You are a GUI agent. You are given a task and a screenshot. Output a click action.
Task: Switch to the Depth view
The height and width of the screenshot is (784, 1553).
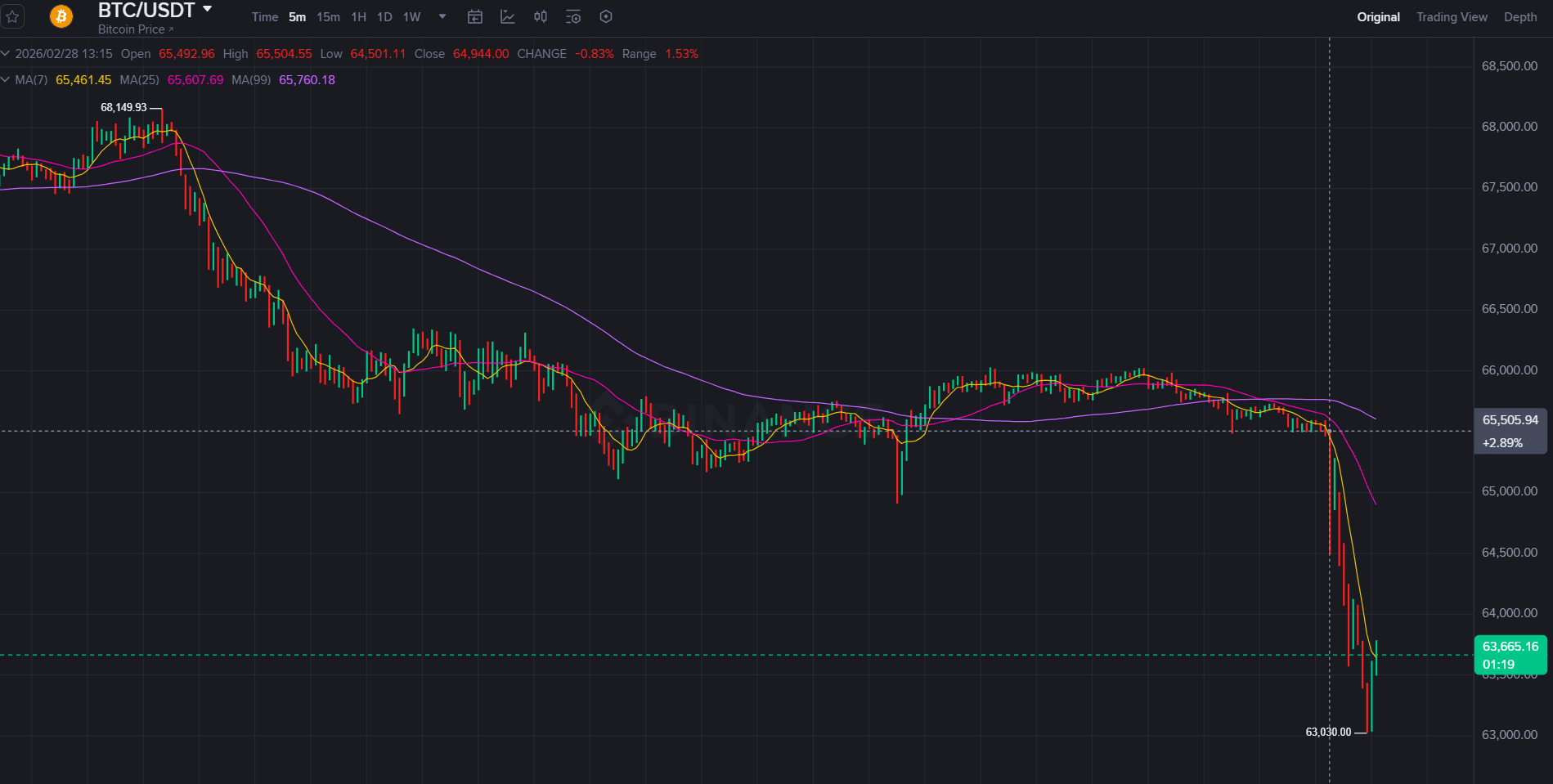[x=1519, y=16]
